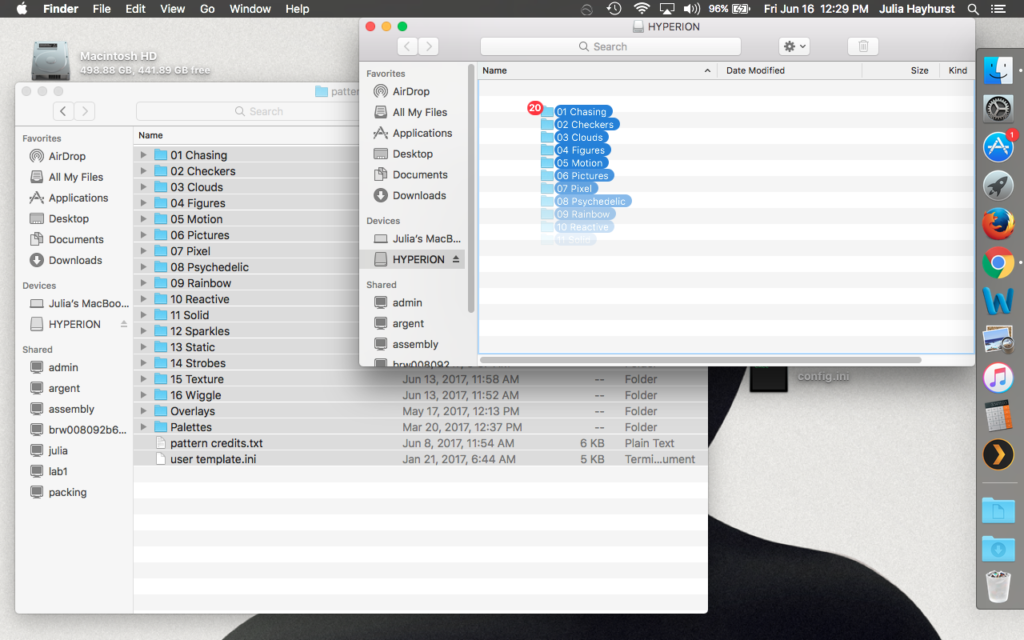
Task: Click the Search field in the patterns window
Action: [x=248, y=111]
